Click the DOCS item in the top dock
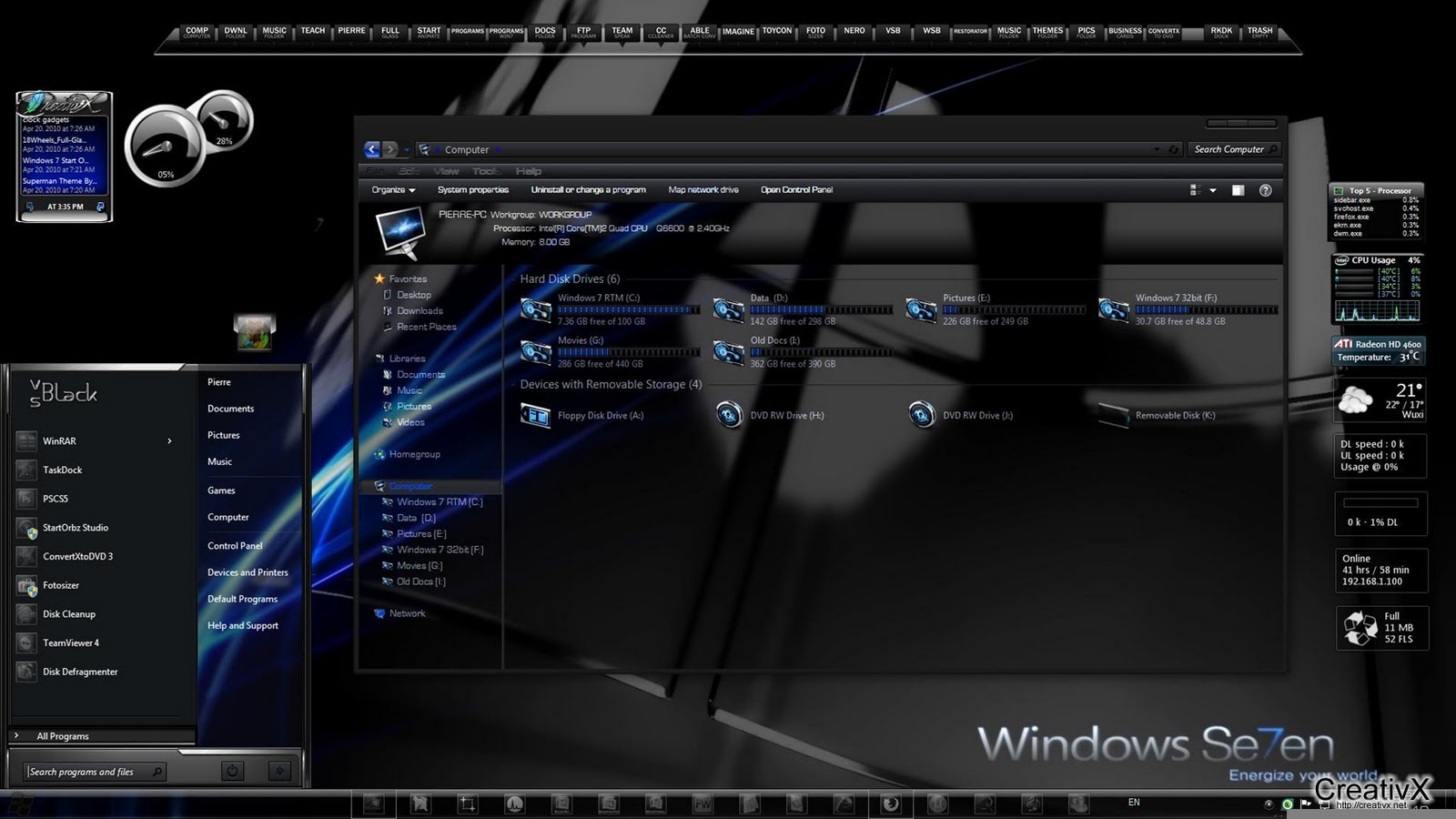The image size is (1456, 819). [545, 33]
